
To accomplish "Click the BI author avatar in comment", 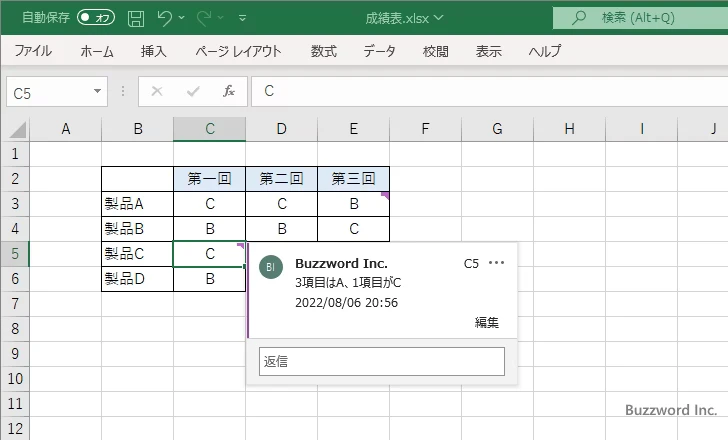I will pyautogui.click(x=271, y=267).
